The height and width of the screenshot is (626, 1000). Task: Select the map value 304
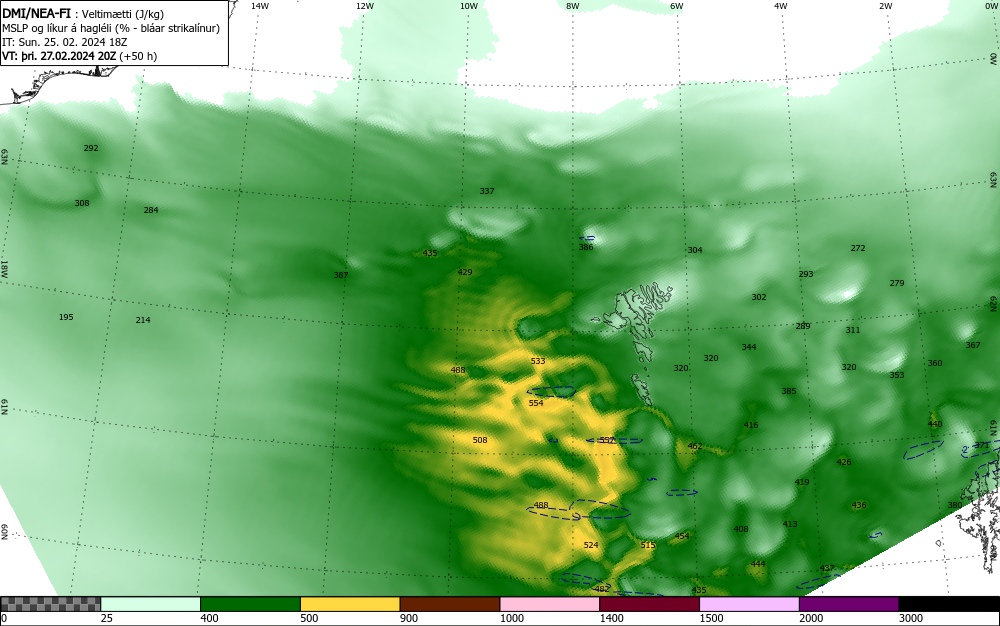[x=695, y=250]
